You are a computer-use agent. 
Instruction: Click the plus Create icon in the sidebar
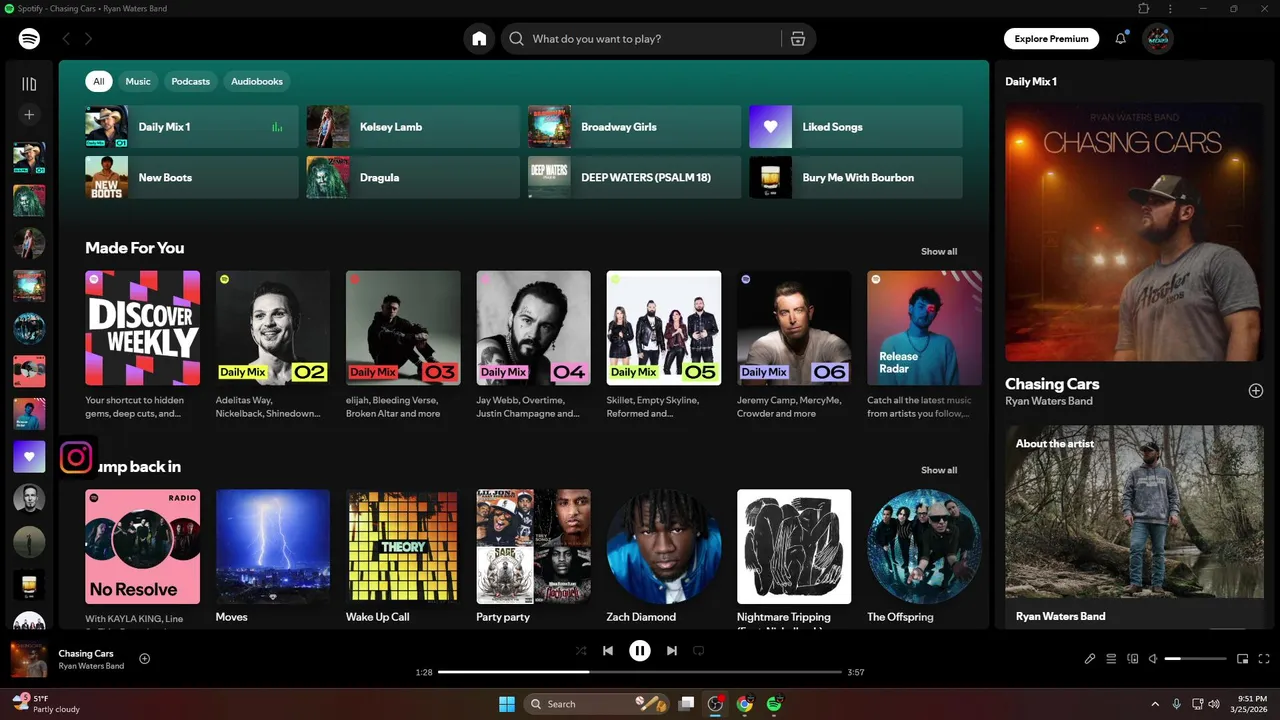coord(29,115)
